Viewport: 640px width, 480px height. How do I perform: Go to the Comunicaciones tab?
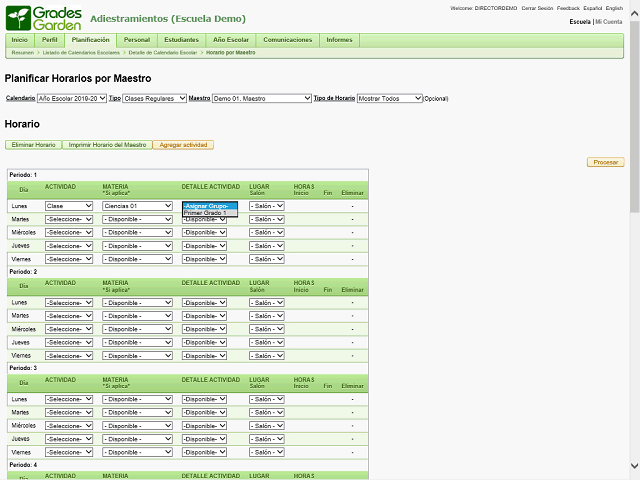(x=287, y=39)
